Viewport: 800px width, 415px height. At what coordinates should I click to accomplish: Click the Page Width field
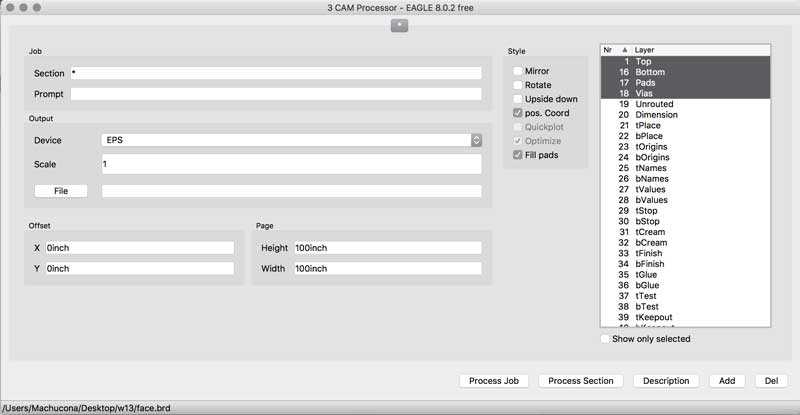(x=388, y=268)
